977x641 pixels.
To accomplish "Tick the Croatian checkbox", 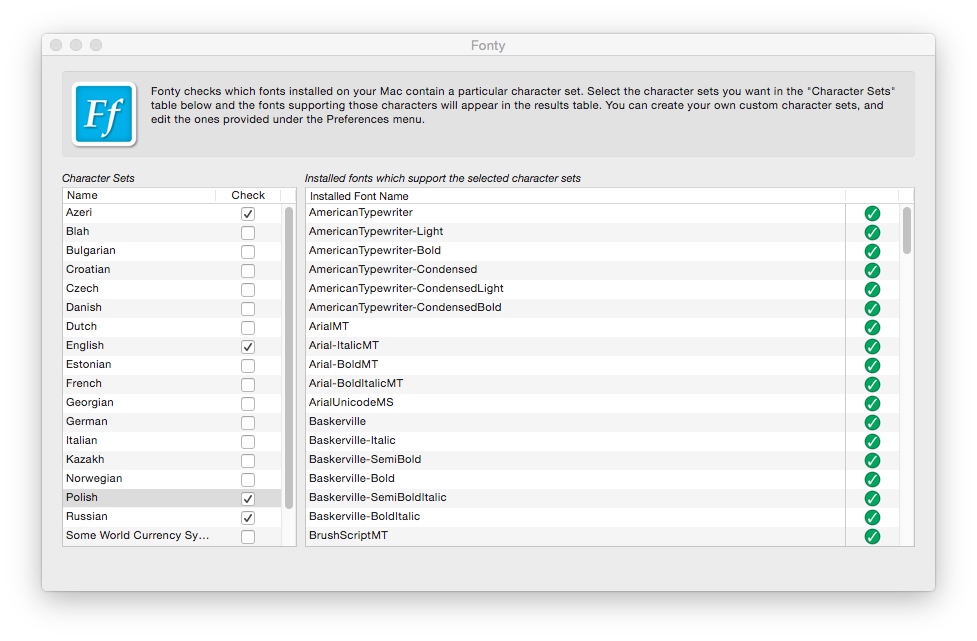I will point(248,271).
